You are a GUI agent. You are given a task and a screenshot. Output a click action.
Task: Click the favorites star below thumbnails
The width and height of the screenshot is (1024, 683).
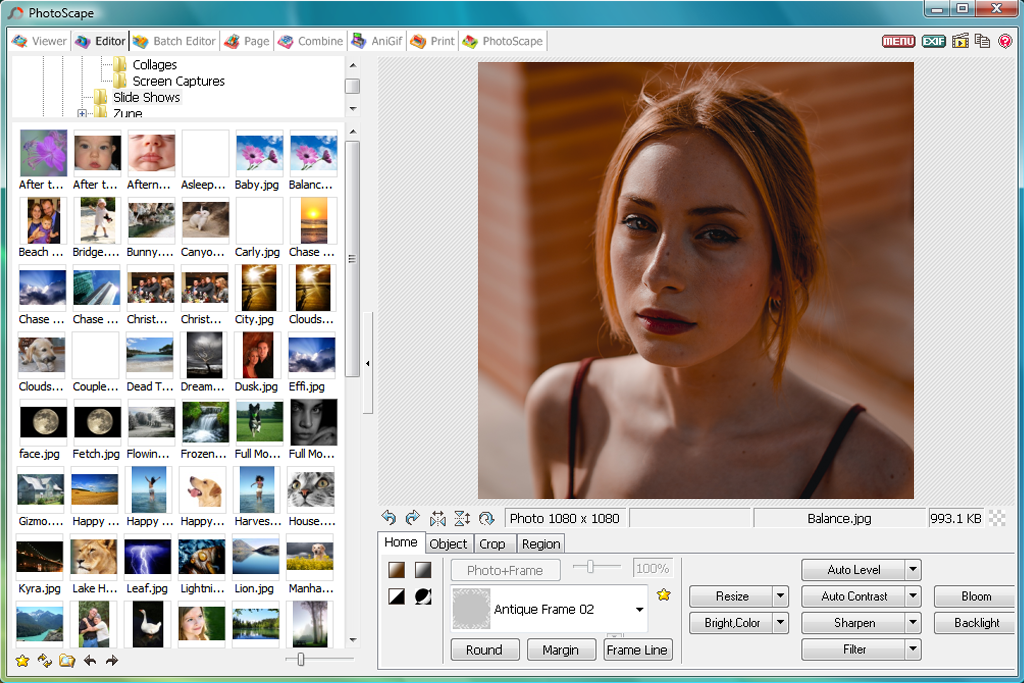pos(22,661)
